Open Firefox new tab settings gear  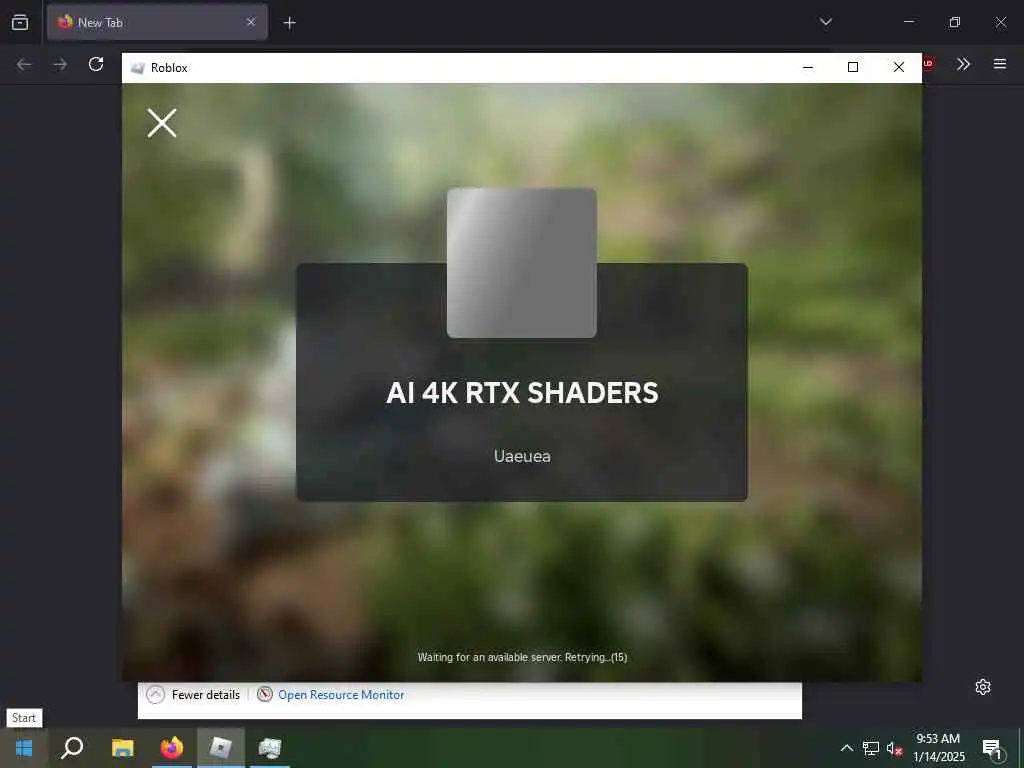983,687
